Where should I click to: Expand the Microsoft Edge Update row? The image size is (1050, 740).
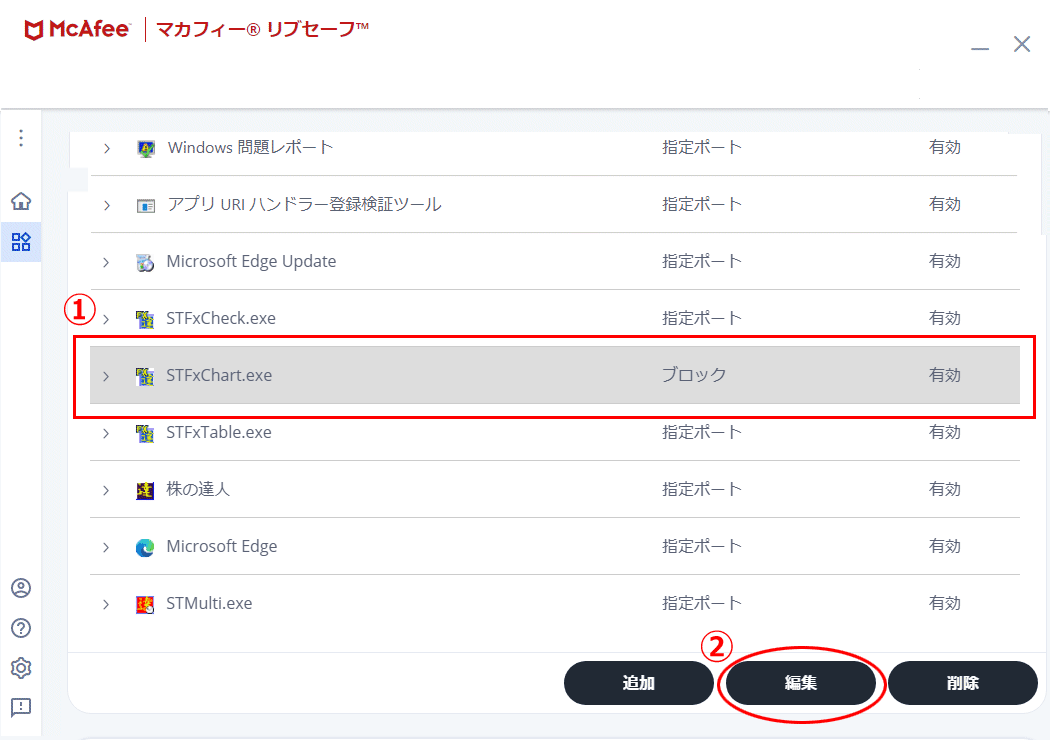(106, 262)
